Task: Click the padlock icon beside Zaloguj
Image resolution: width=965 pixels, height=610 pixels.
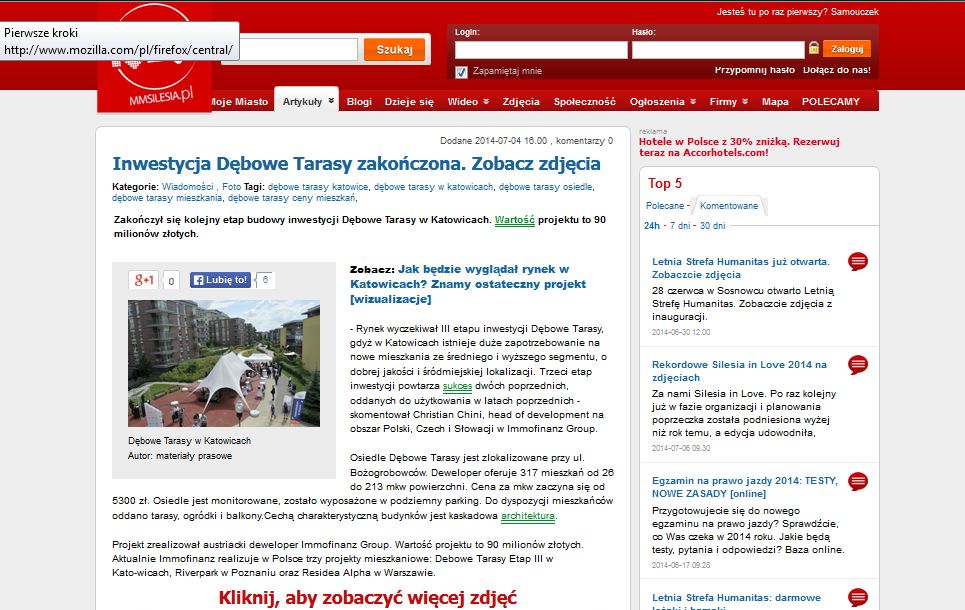Action: [814, 48]
